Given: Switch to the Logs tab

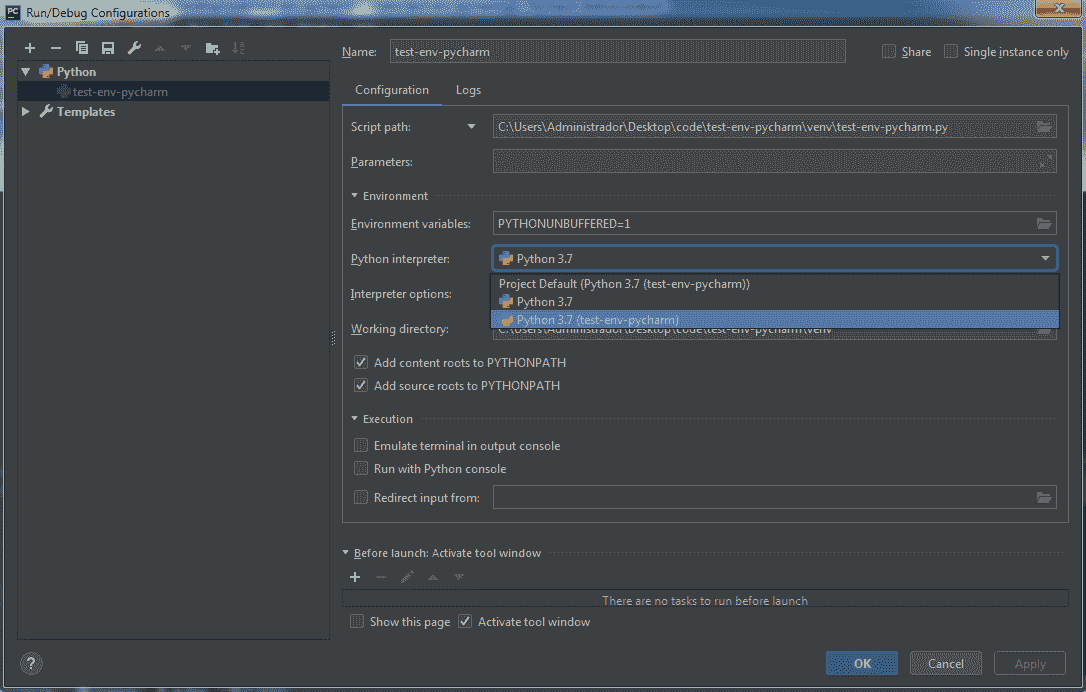Looking at the screenshot, I should (x=468, y=90).
